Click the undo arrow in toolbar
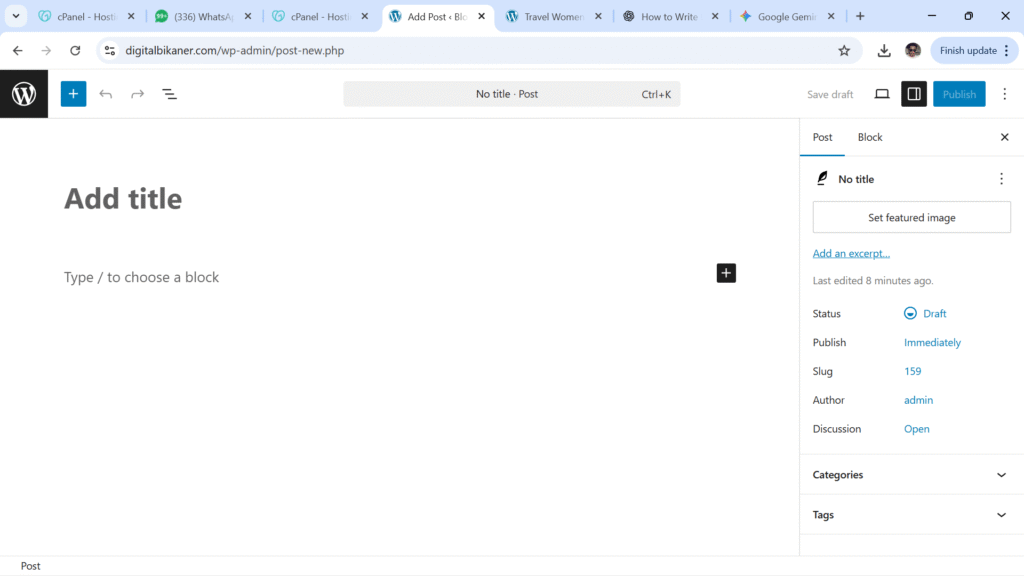The height and width of the screenshot is (576, 1024). (x=106, y=94)
